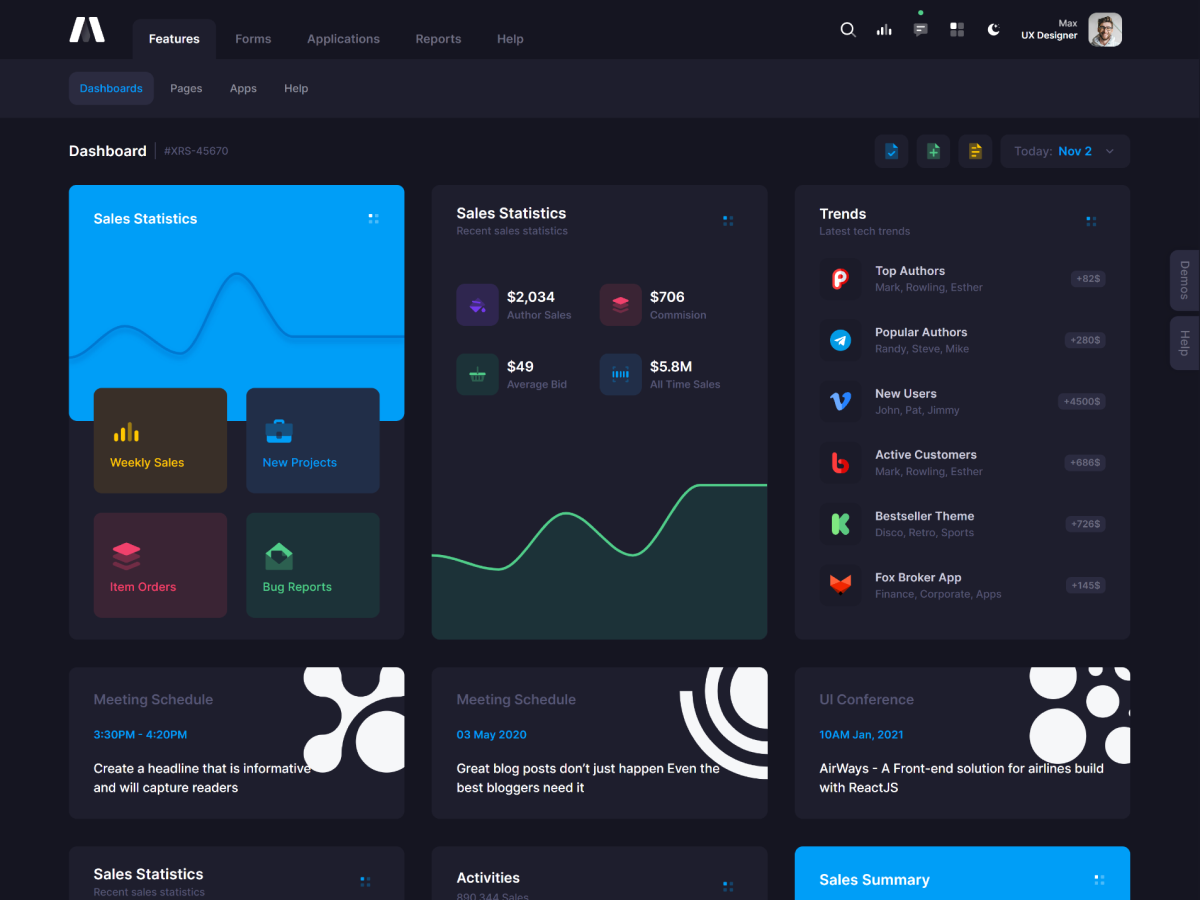1200x900 pixels.
Task: Click the blue checked-document icon
Action: [891, 151]
